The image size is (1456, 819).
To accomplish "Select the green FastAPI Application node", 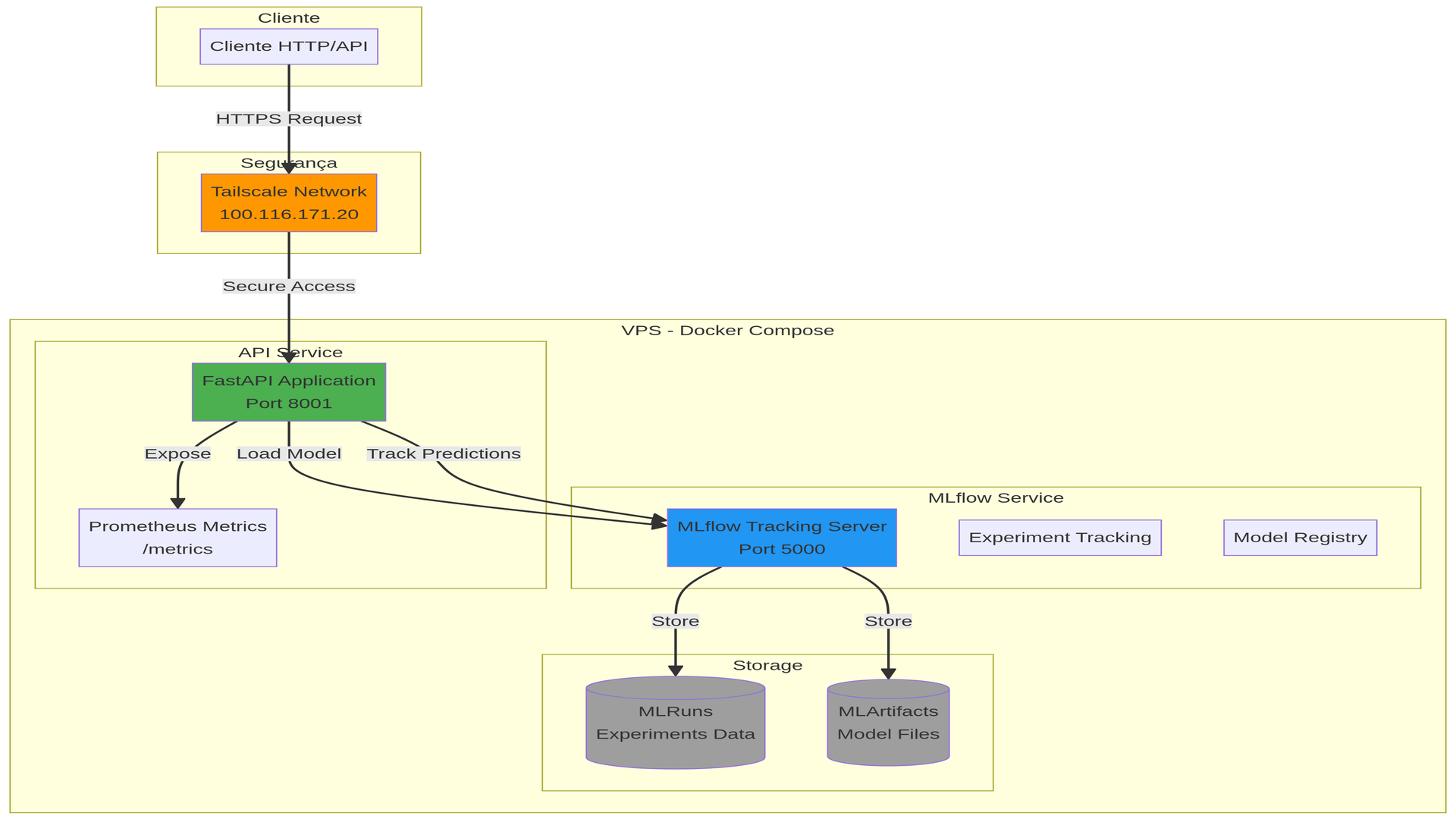I will click(x=288, y=391).
